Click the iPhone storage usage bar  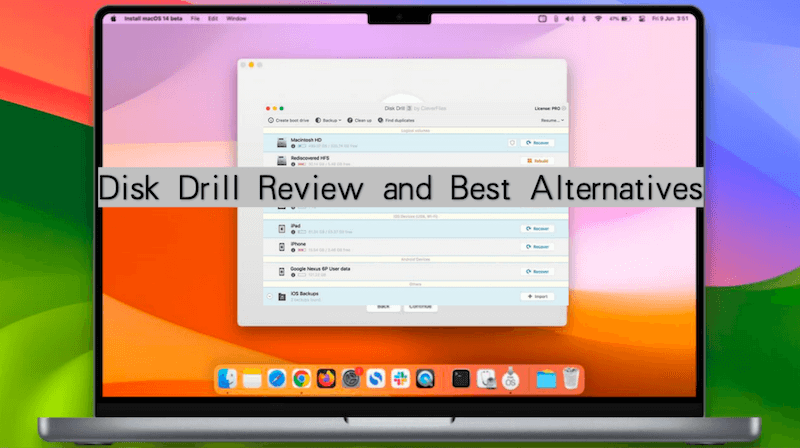[302, 250]
